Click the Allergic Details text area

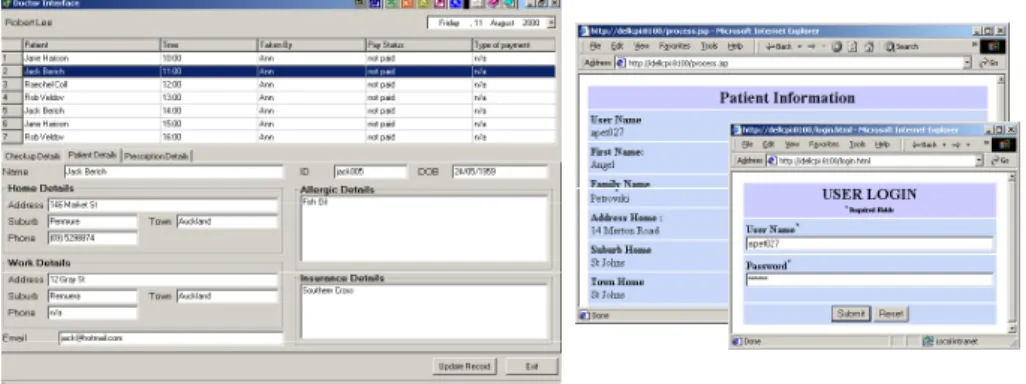coord(424,229)
